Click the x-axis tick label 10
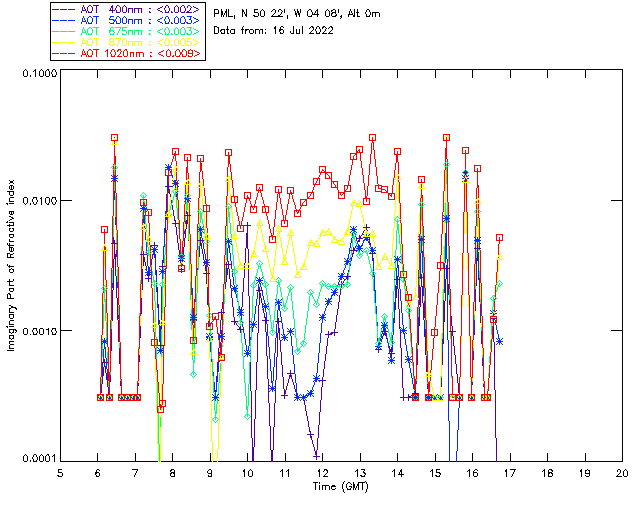Viewport: 640px width, 512px height. 247,473
